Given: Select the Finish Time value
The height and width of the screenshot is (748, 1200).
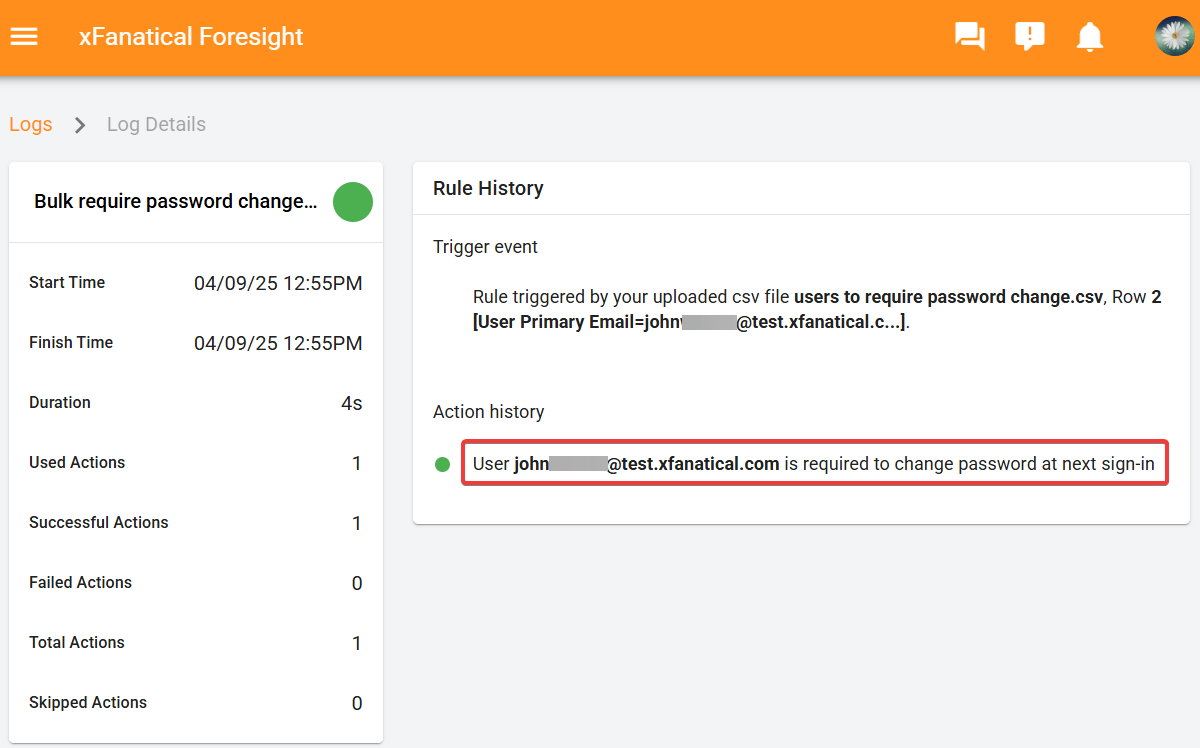Looking at the screenshot, I should point(278,344).
